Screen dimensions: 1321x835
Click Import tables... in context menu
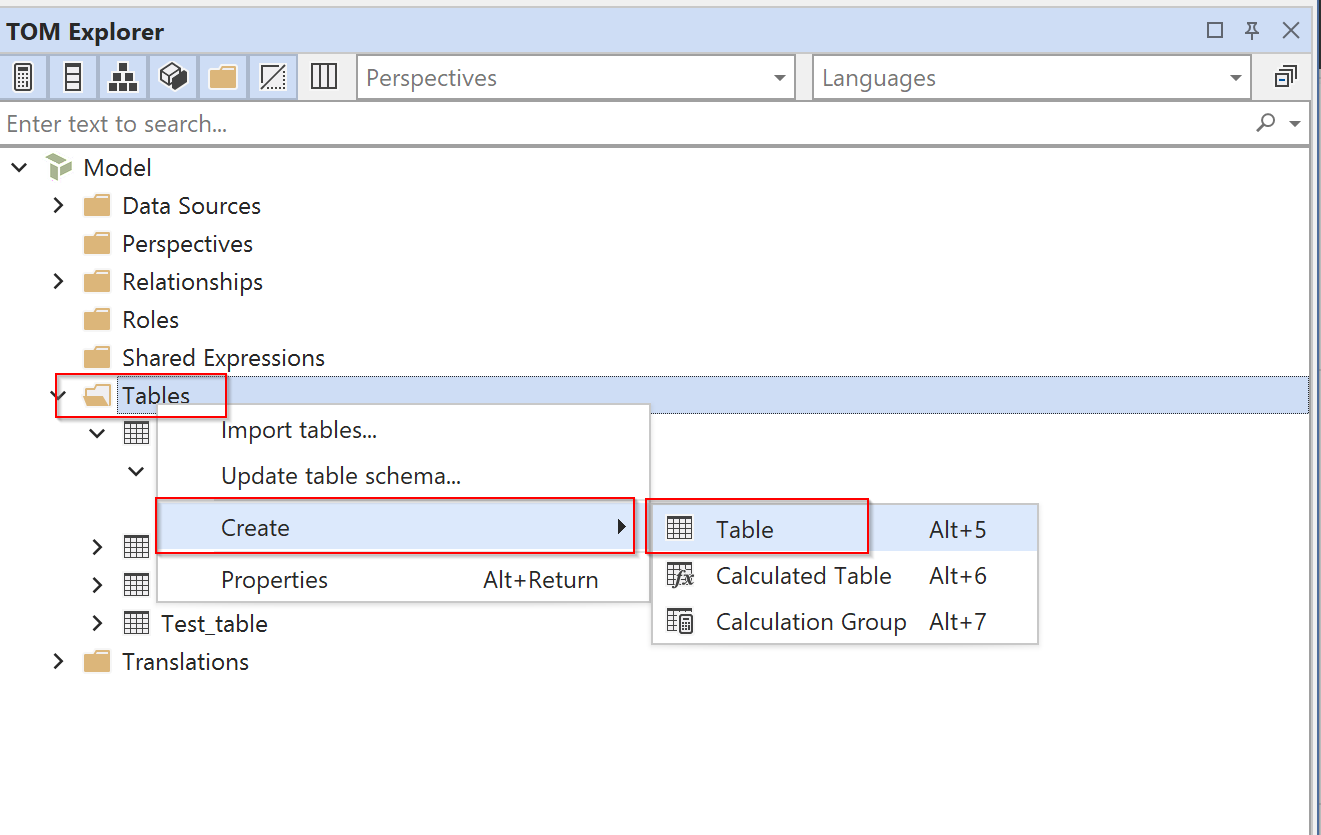298,430
